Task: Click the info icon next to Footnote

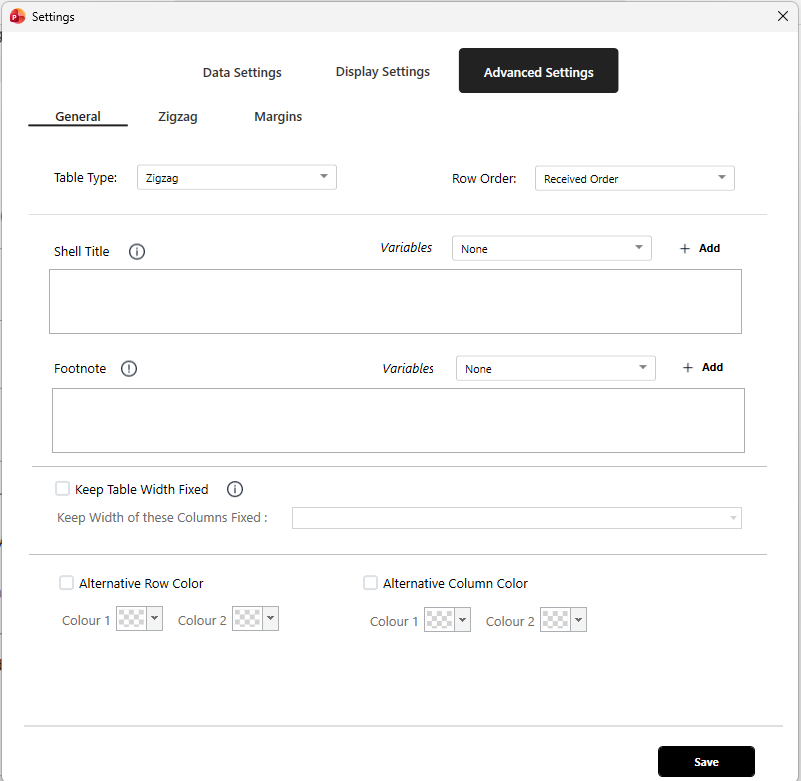Action: coord(129,369)
